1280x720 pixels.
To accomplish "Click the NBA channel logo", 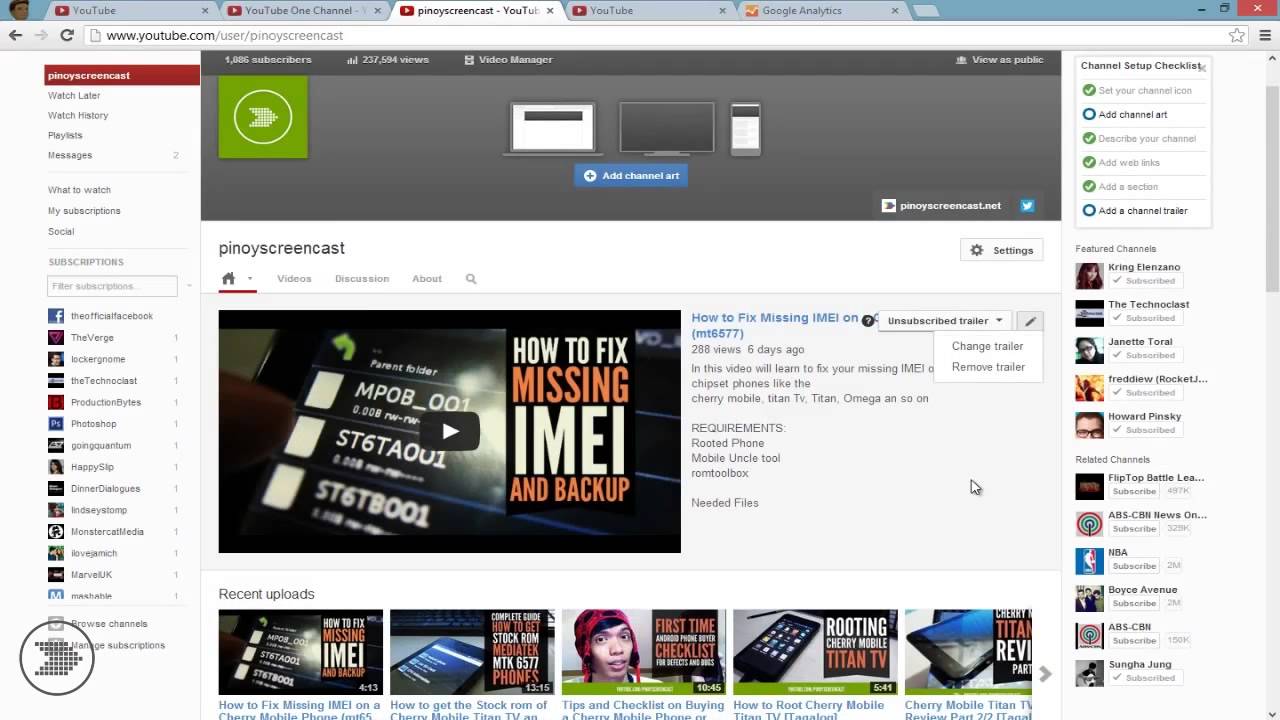I will pyautogui.click(x=1089, y=561).
